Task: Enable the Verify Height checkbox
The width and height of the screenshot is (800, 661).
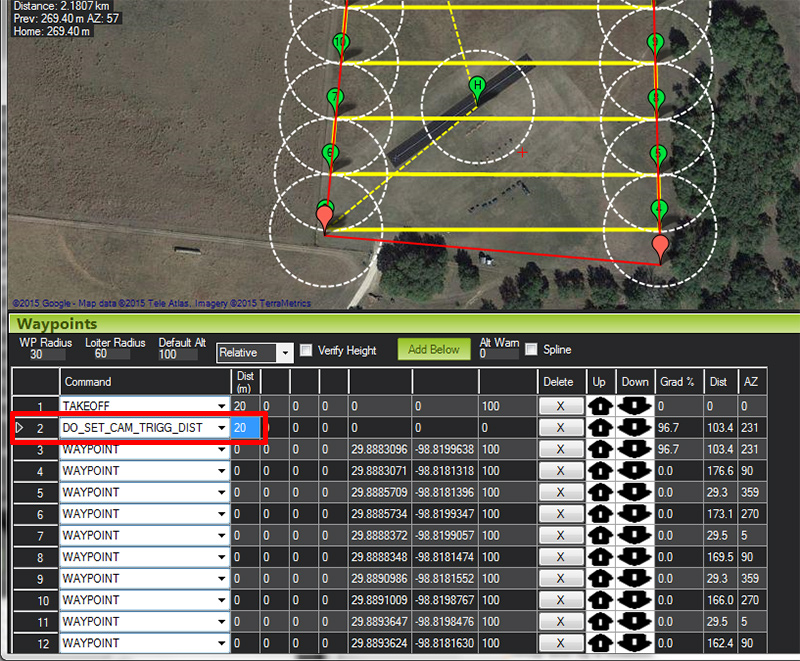Action: 307,351
